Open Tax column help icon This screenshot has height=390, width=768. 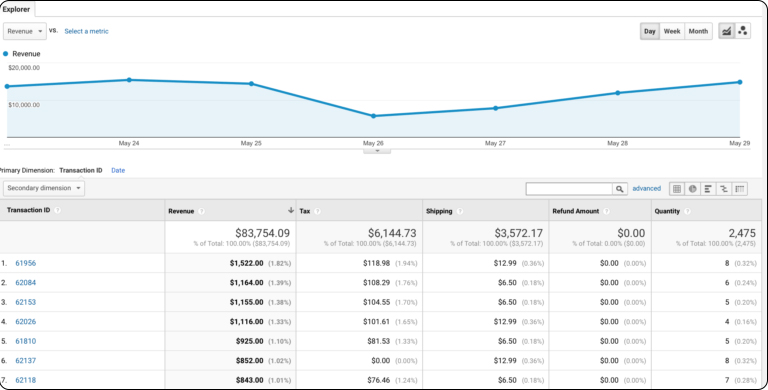pos(317,211)
